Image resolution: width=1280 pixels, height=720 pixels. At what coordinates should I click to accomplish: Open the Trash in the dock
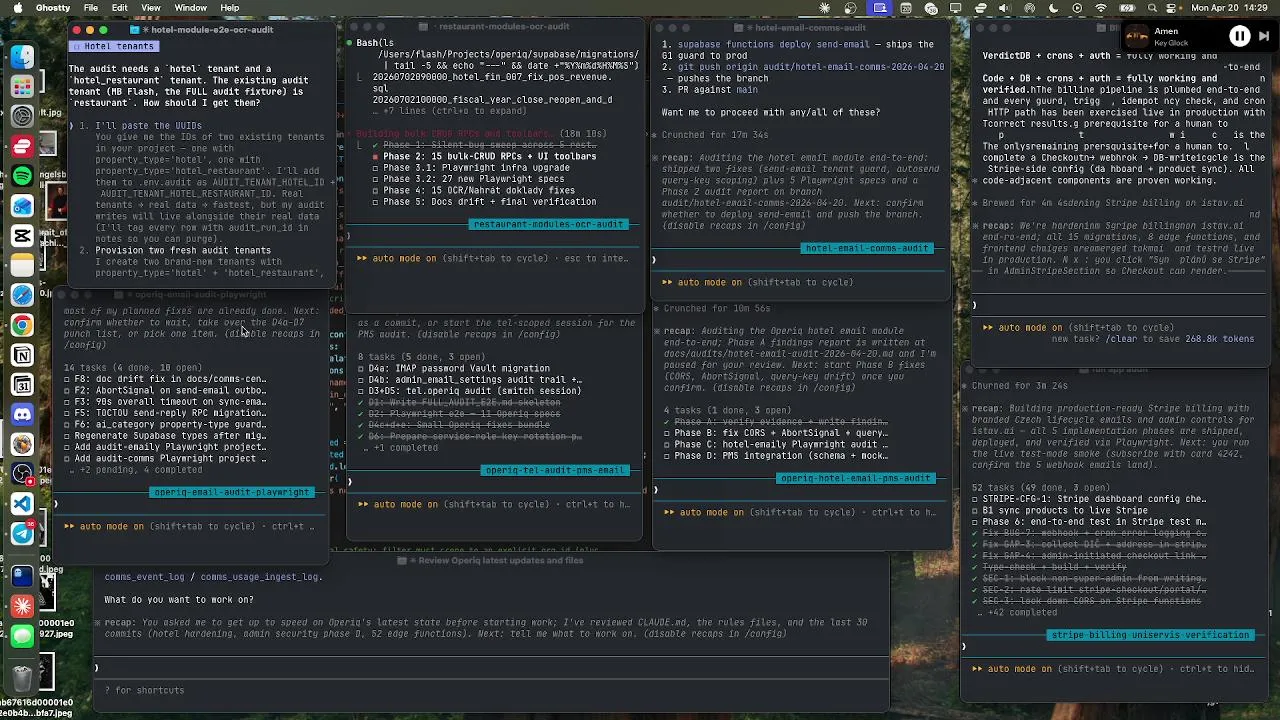(22, 679)
